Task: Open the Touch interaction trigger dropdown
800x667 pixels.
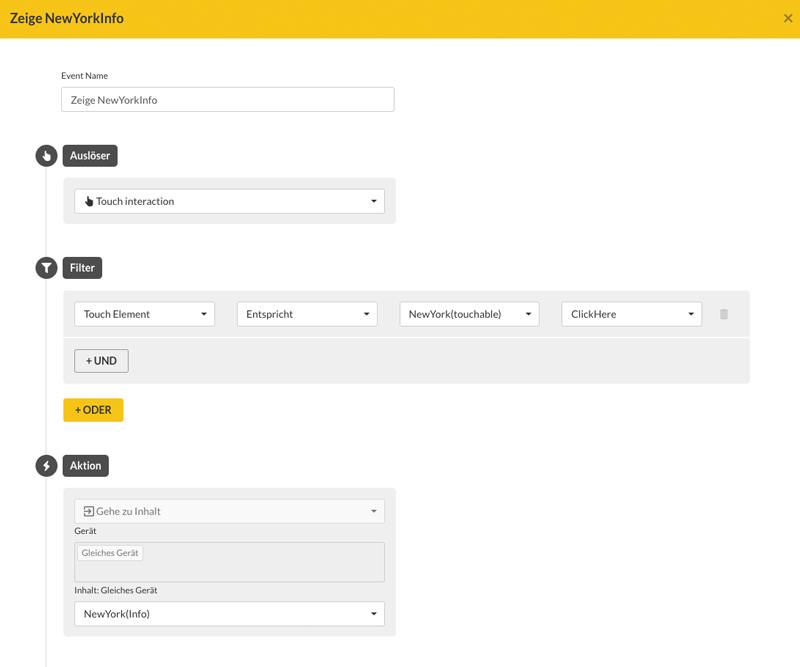Action: click(230, 201)
